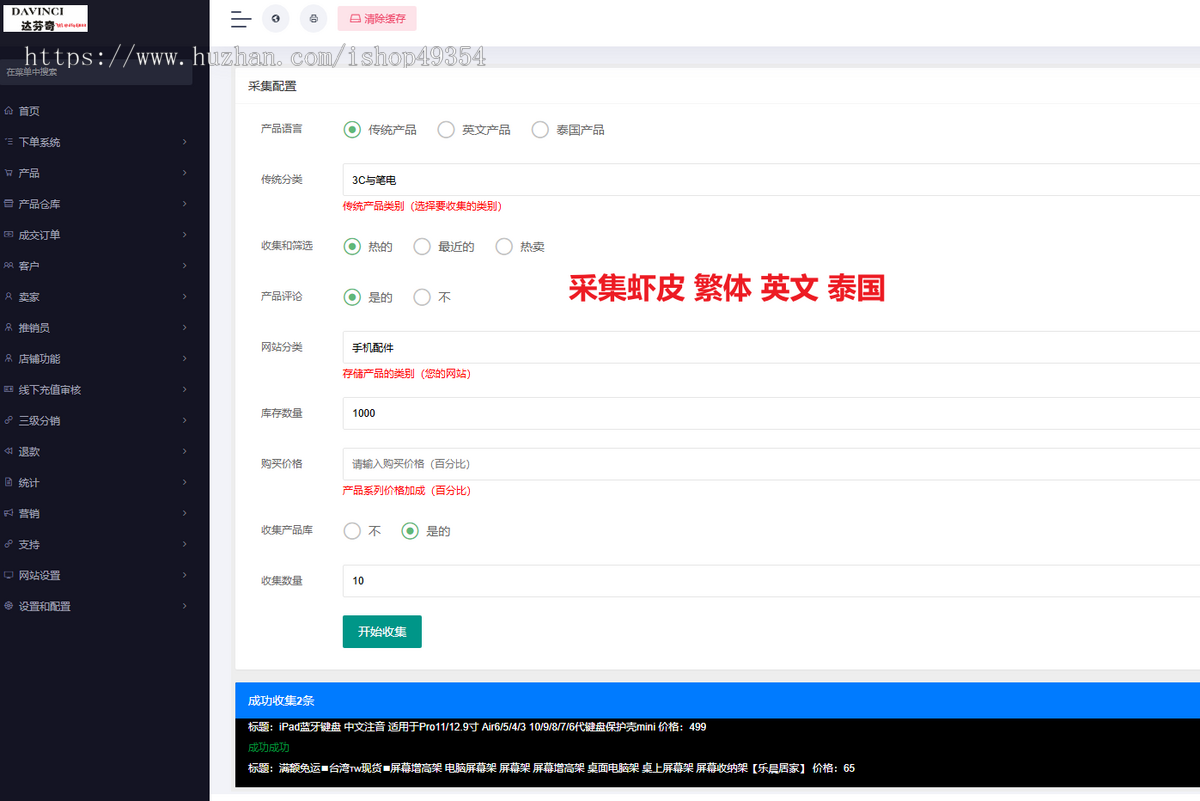Click the 产品仓库 sidebar icon

point(9,204)
